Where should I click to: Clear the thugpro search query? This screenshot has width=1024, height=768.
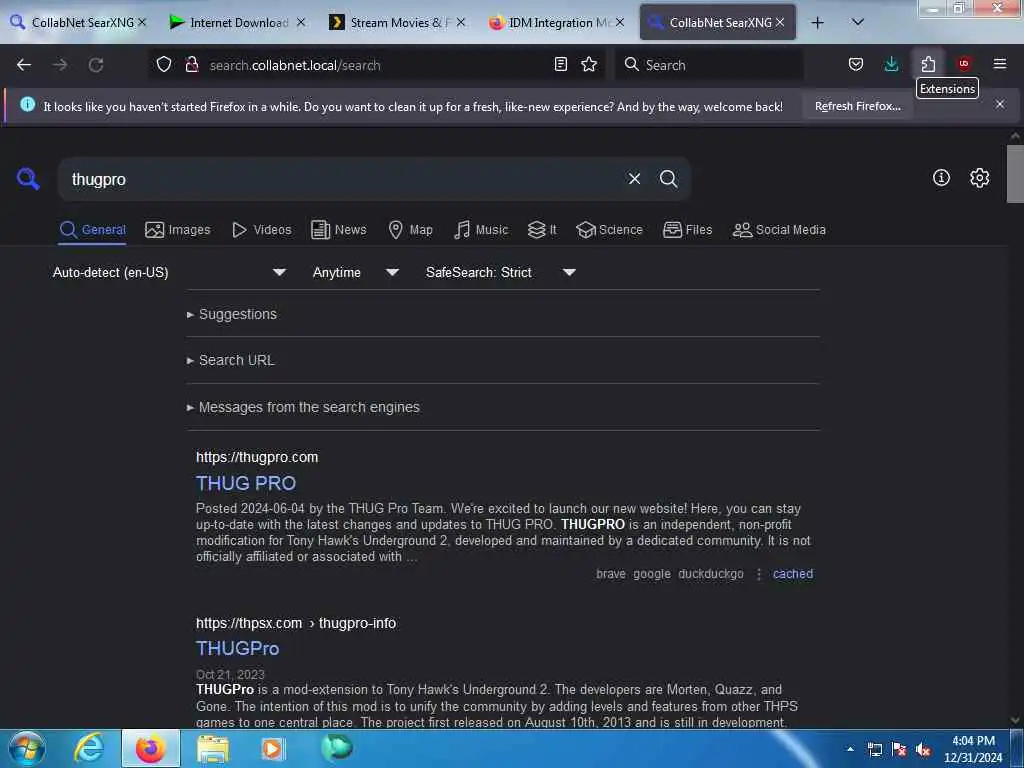pyautogui.click(x=634, y=179)
